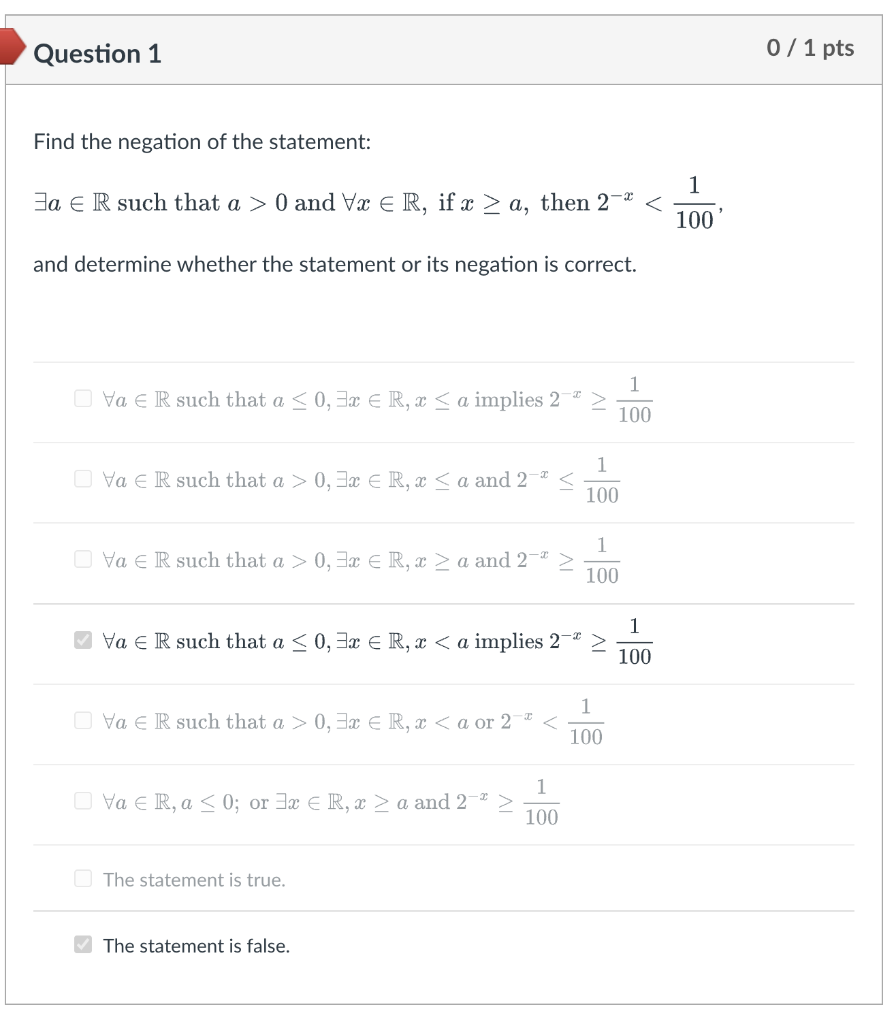This screenshot has height=1024, width=896.
Task: Click the answer row with 'x ≤ a implies 2⁻ˣ ≥ 1/100'
Action: click(370, 397)
